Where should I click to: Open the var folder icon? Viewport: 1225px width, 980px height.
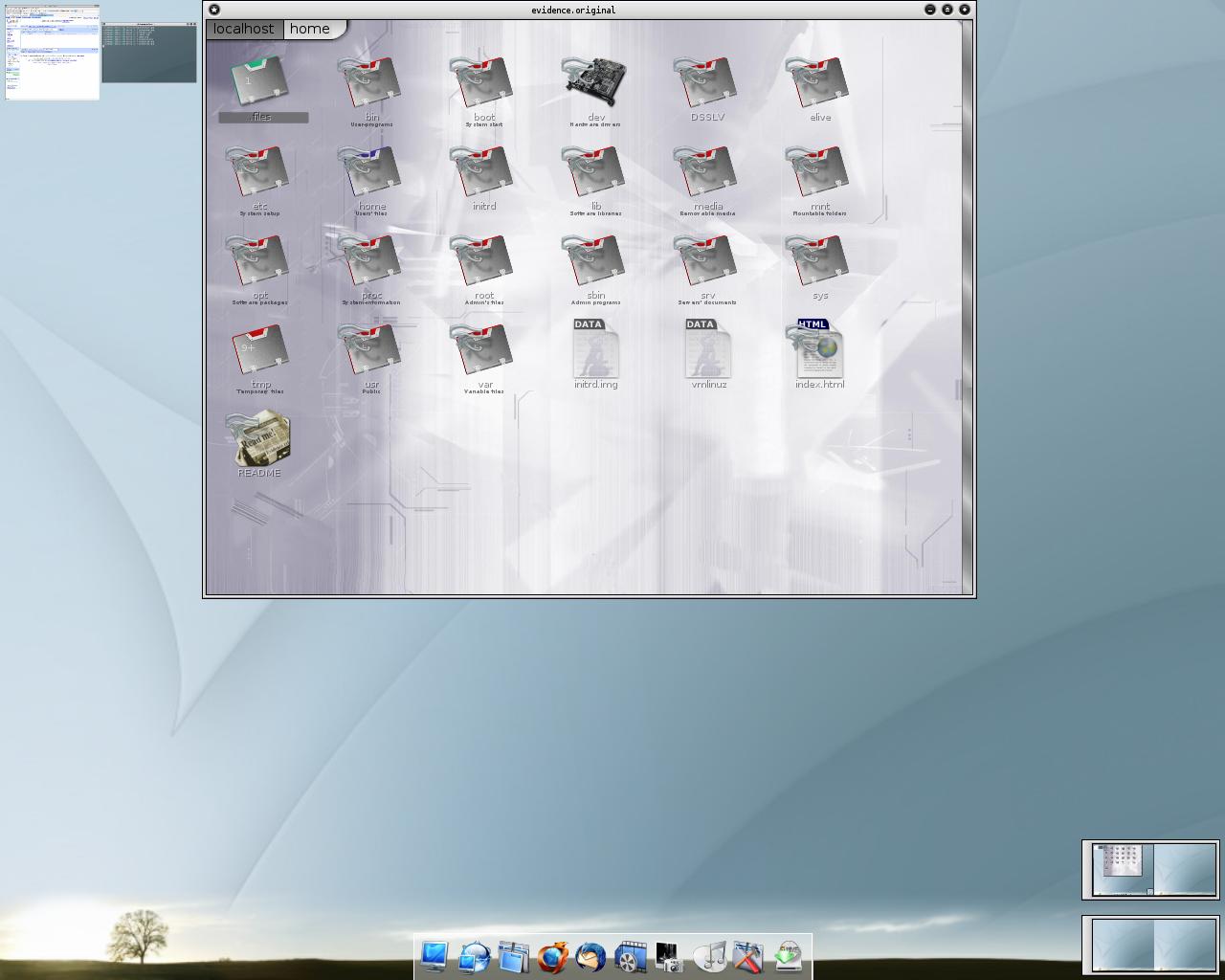[x=481, y=350]
